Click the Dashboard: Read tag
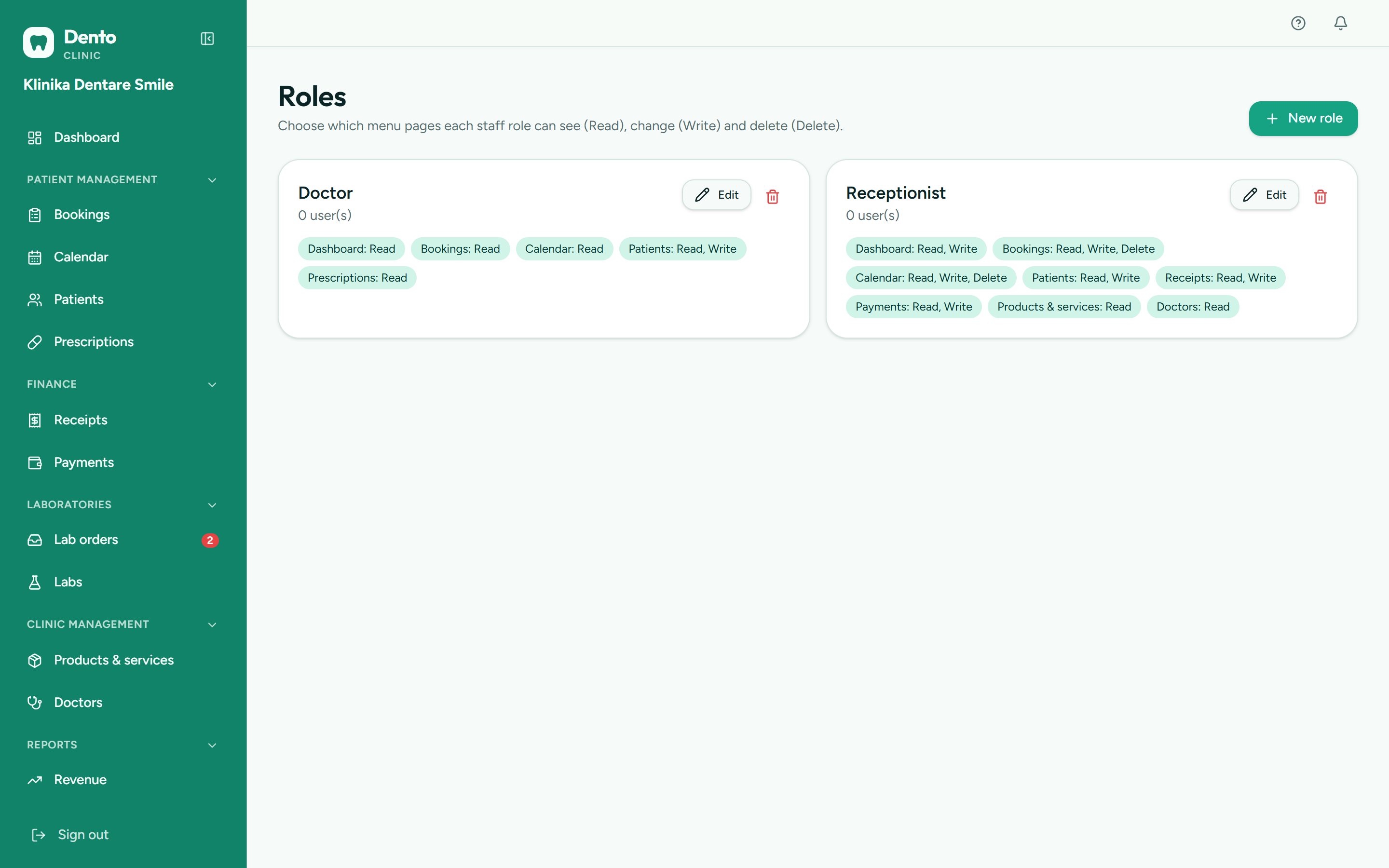Image resolution: width=1389 pixels, height=868 pixels. point(351,249)
